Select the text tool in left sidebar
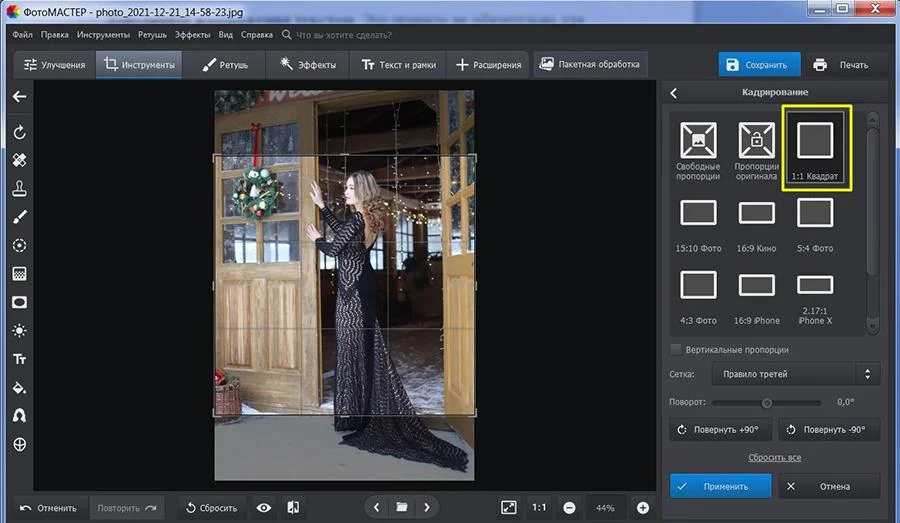The height and width of the screenshot is (523, 900). coord(19,359)
